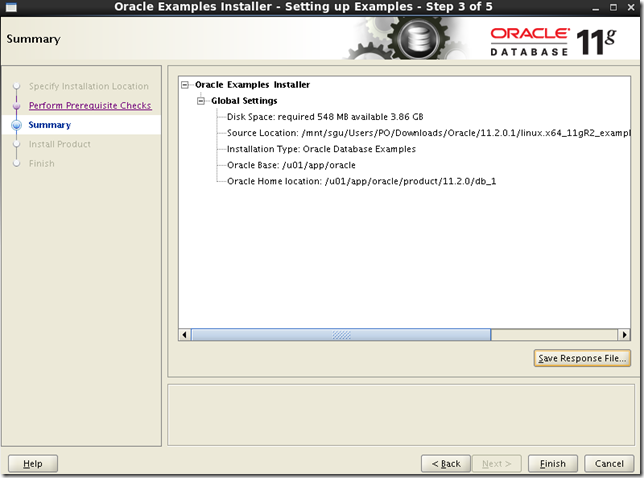Select the Disk Space required 548 MB row
The width and height of the screenshot is (644, 478).
point(325,117)
